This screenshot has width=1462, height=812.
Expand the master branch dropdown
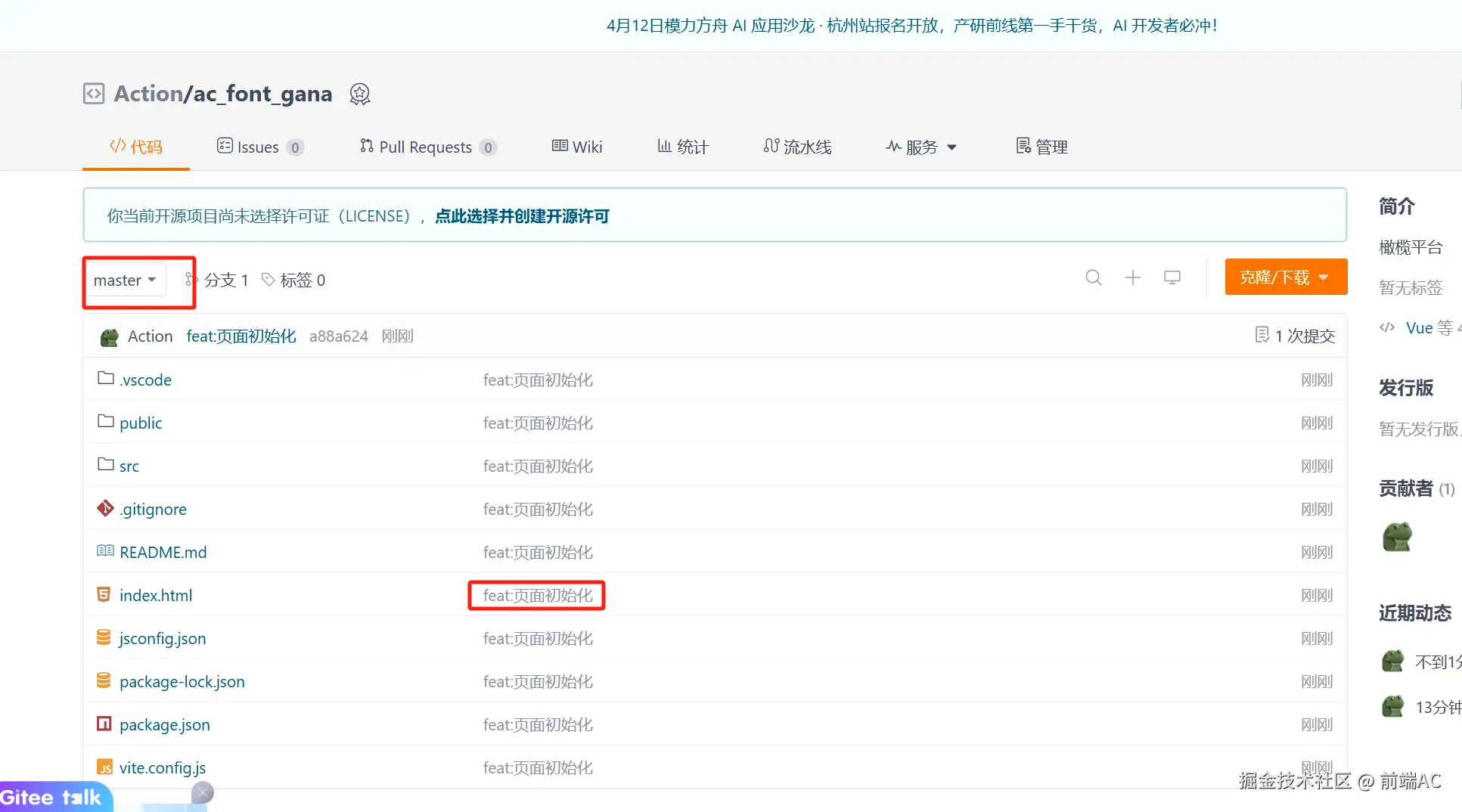(125, 280)
